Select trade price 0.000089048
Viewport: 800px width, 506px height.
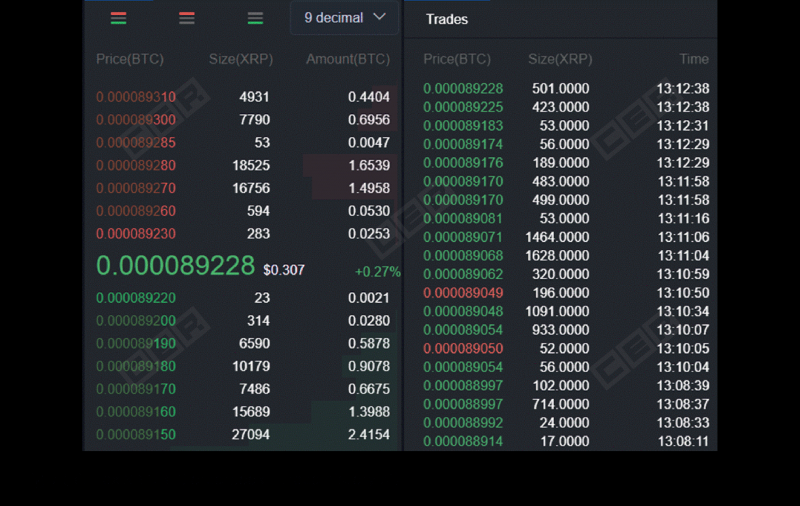(x=463, y=312)
